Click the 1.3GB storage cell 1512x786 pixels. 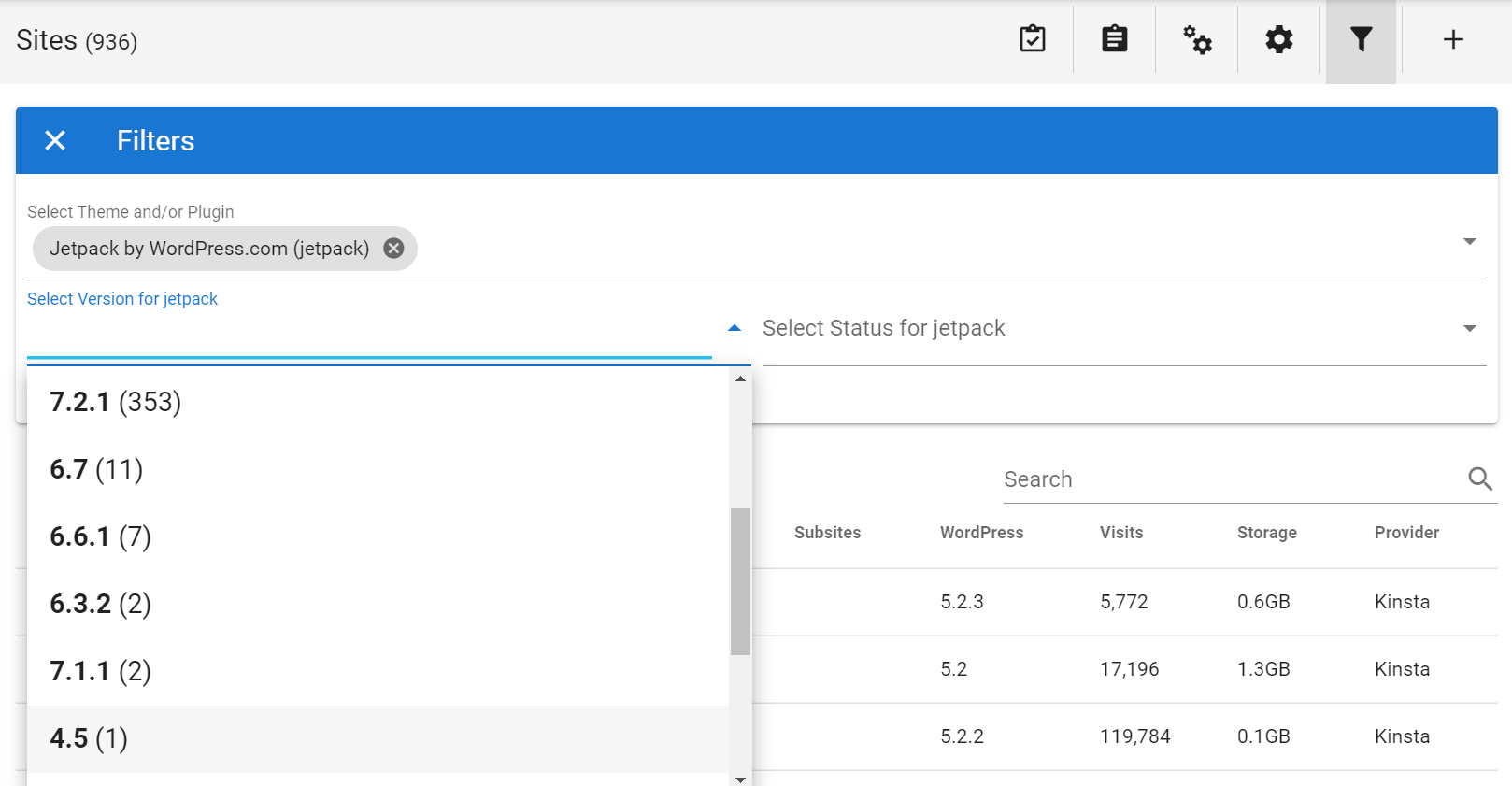point(1263,669)
